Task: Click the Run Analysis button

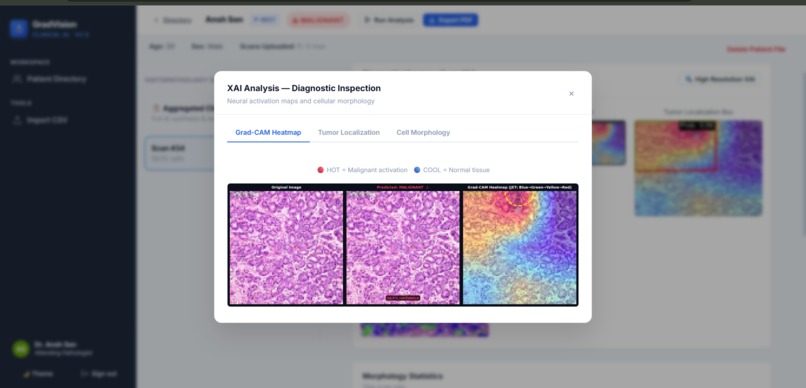Action: [389, 20]
